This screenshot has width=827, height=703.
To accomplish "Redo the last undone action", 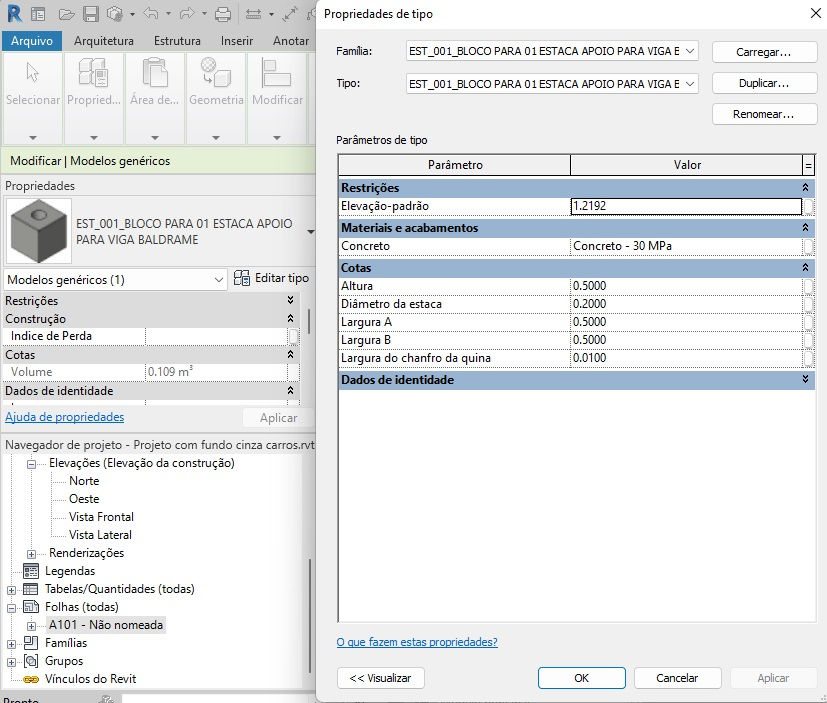I will (x=187, y=14).
